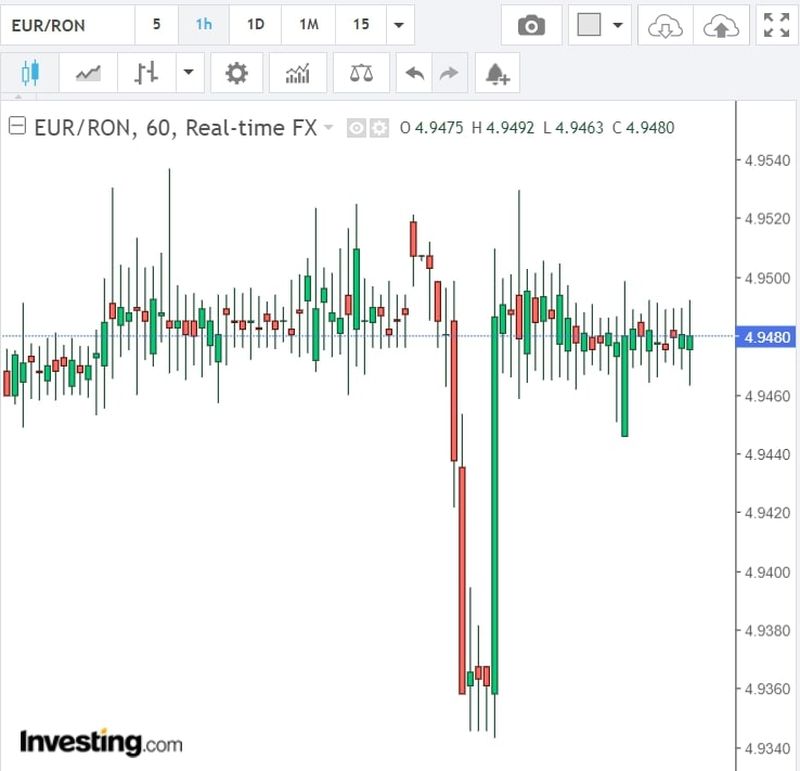The height and width of the screenshot is (771, 800).
Task: Expand the additional time intervals dropdown
Action: [399, 25]
